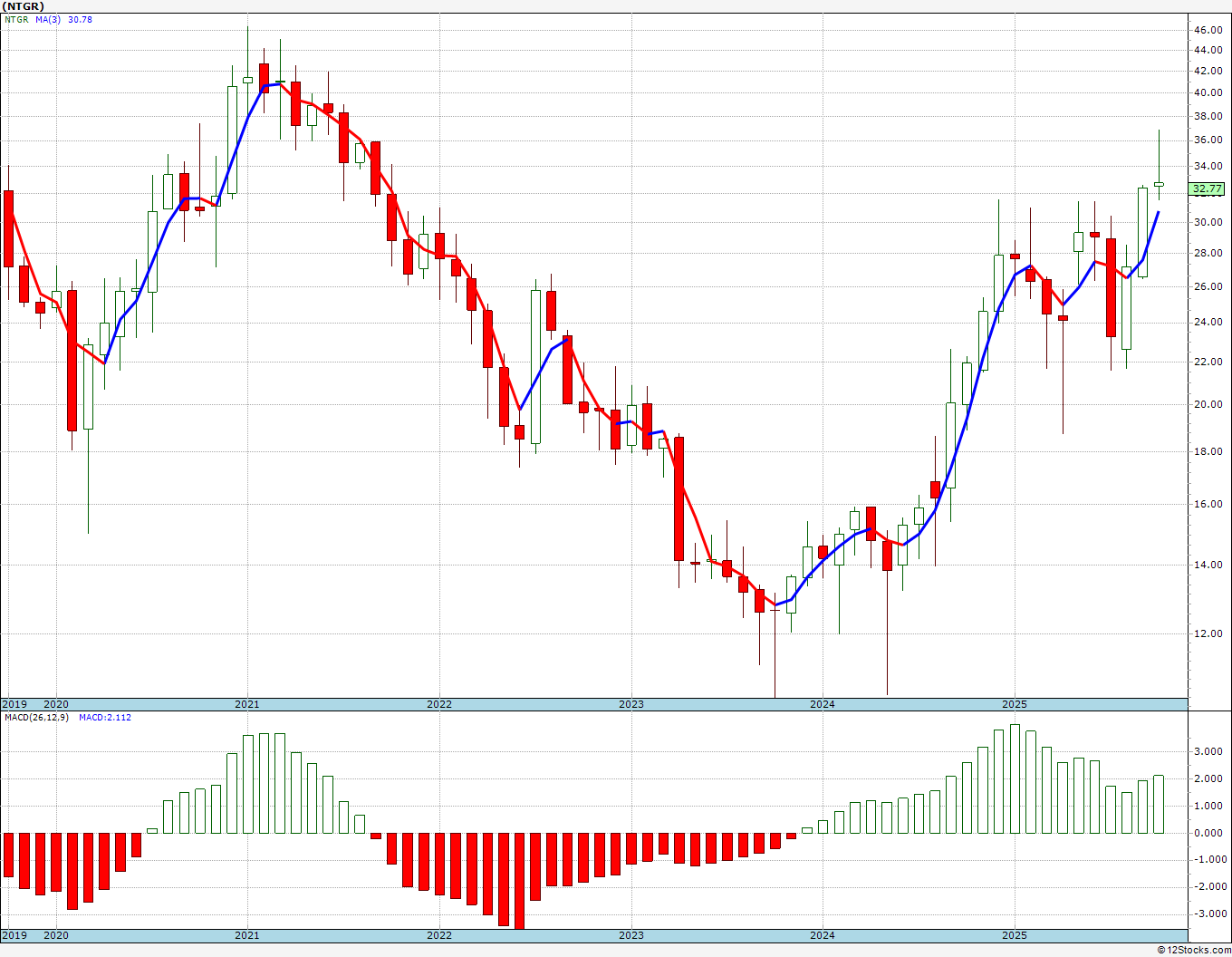Click 2024 below the MACD panel

[x=823, y=935]
